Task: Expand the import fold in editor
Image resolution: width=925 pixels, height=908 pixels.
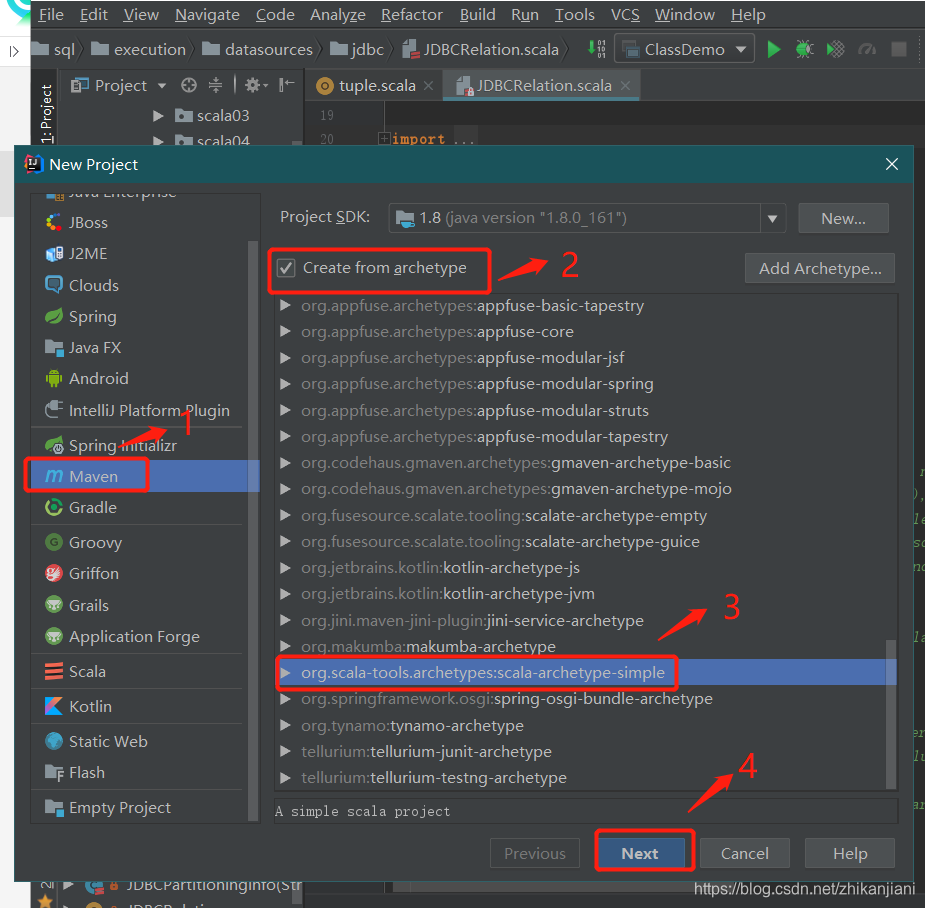Action: click(x=384, y=139)
